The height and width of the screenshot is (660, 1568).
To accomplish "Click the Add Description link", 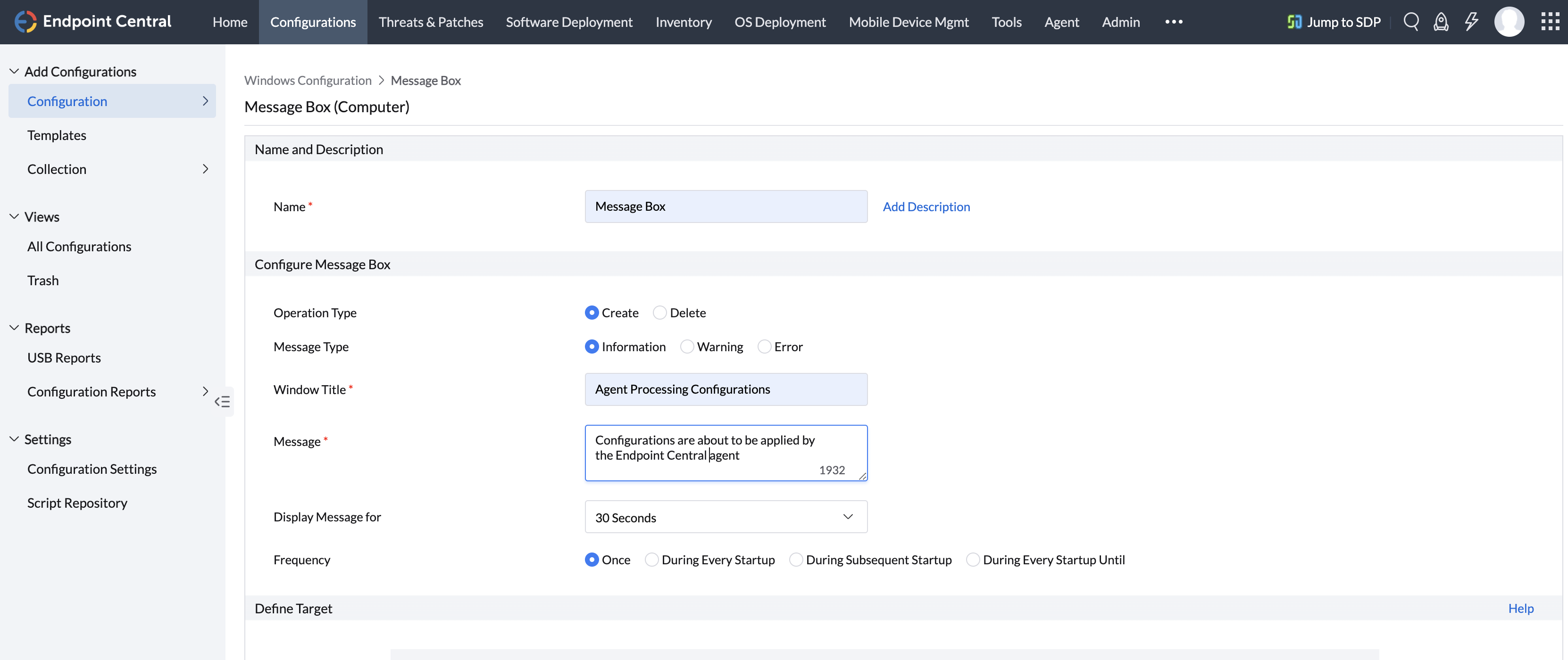I will 926,207.
